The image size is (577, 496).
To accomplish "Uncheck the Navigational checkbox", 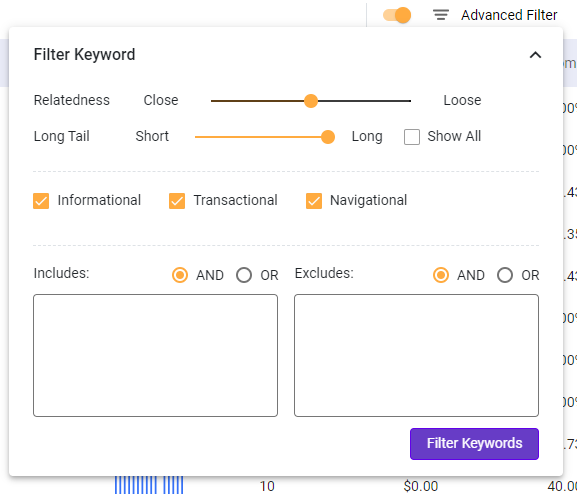I will [314, 201].
